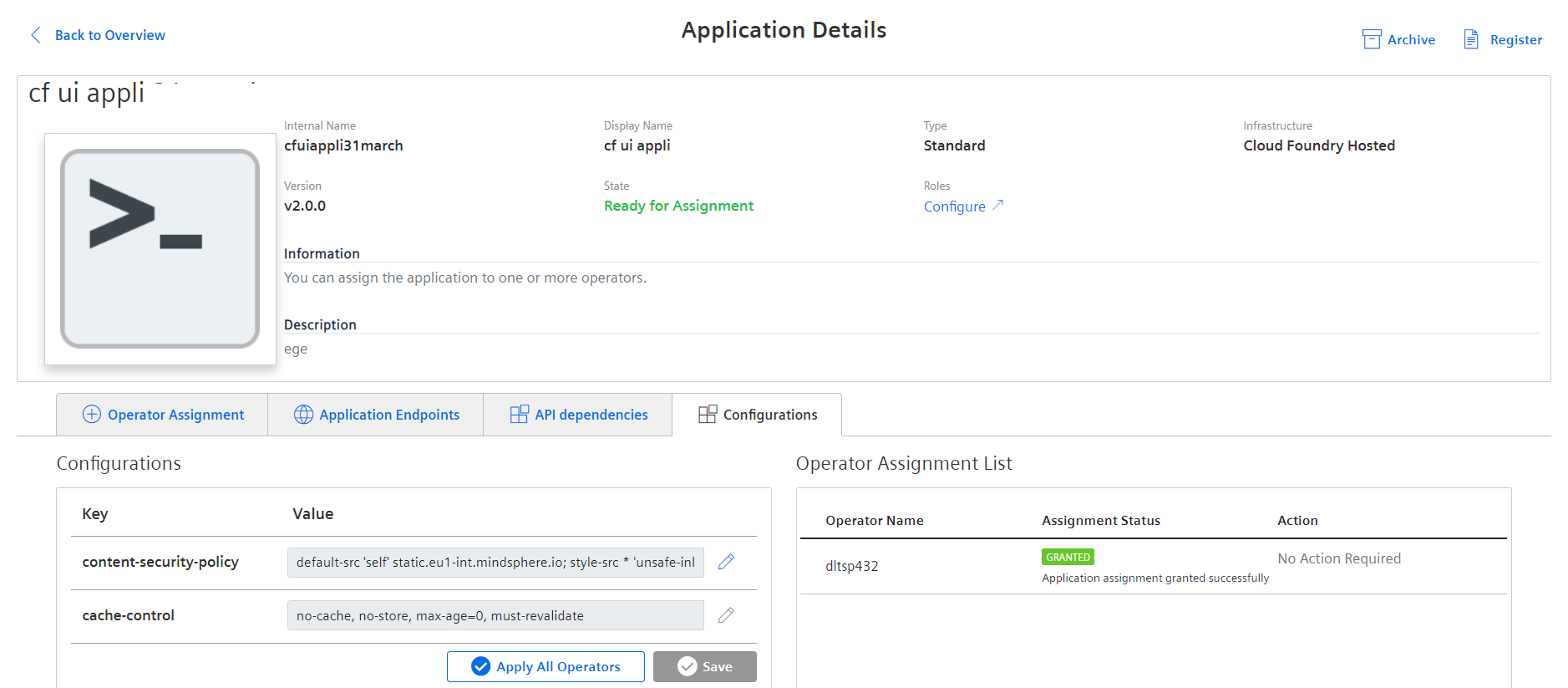Click the grid icon on API dependencies

pyautogui.click(x=519, y=415)
